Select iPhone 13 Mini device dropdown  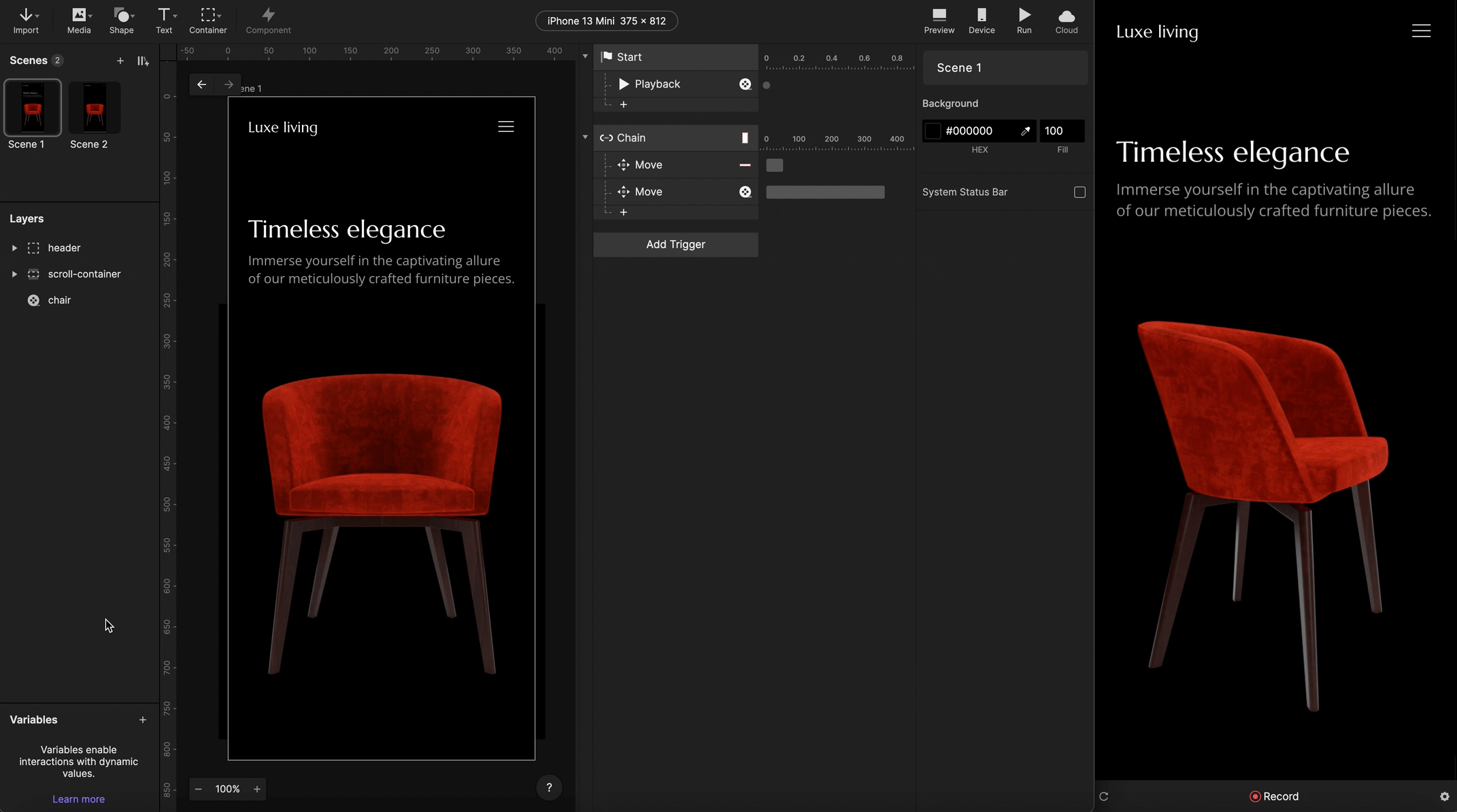coord(605,20)
